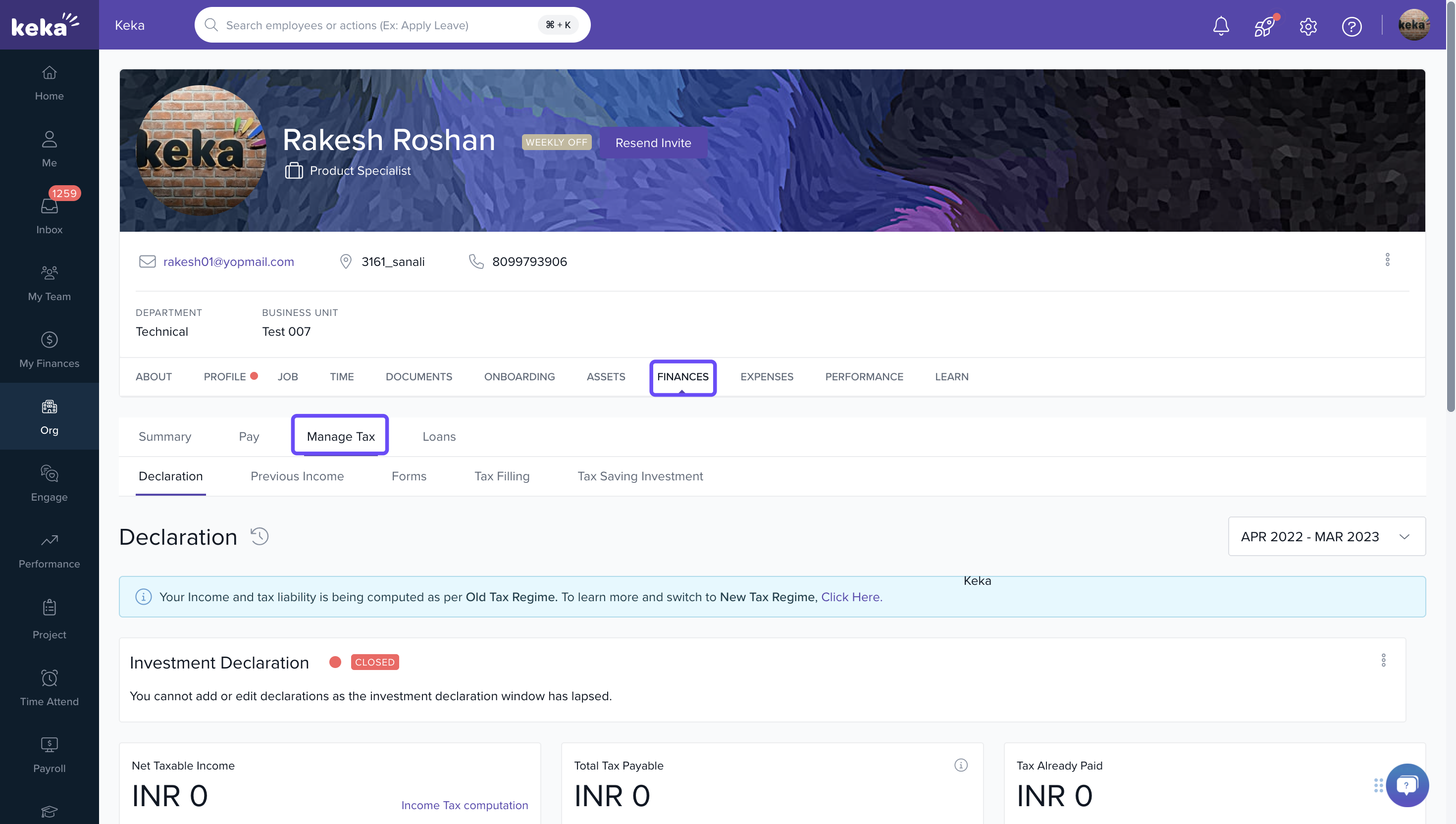
Task: Open the settings gear icon
Action: 1308,26
